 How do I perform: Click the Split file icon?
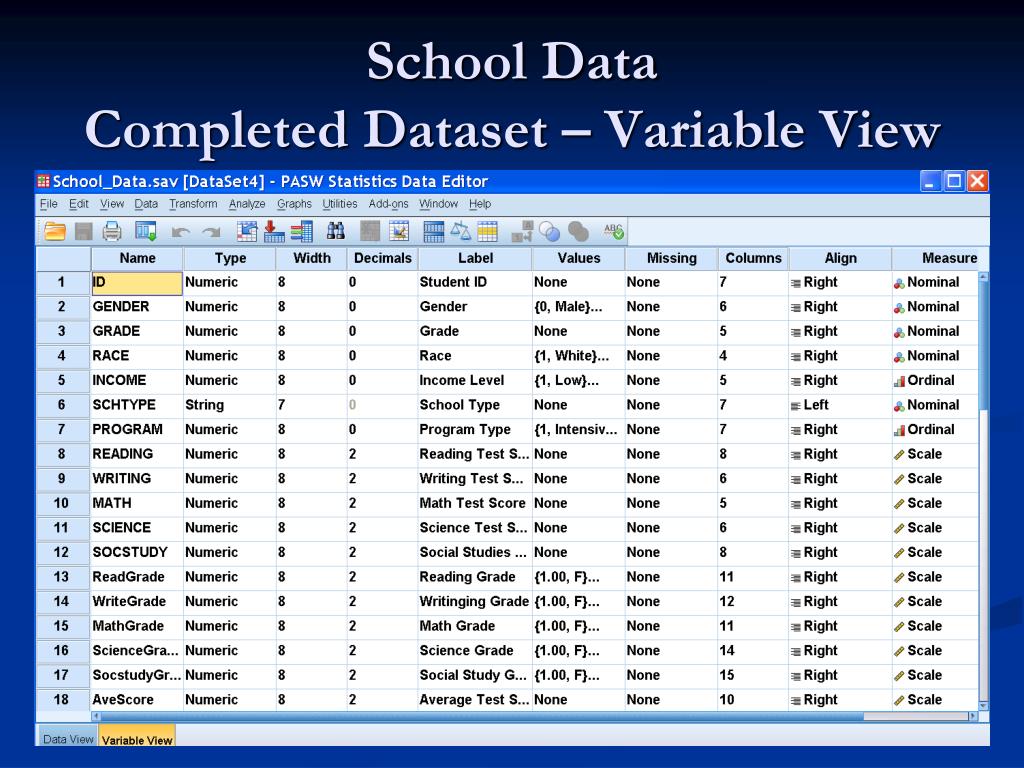pyautogui.click(x=434, y=231)
